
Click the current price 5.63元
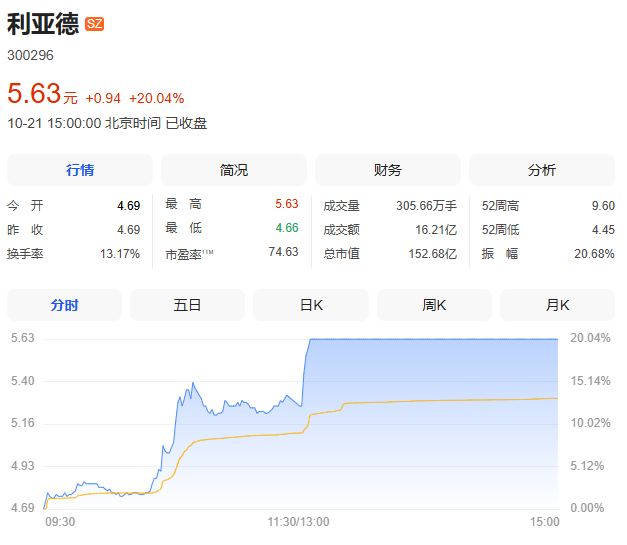tap(42, 94)
